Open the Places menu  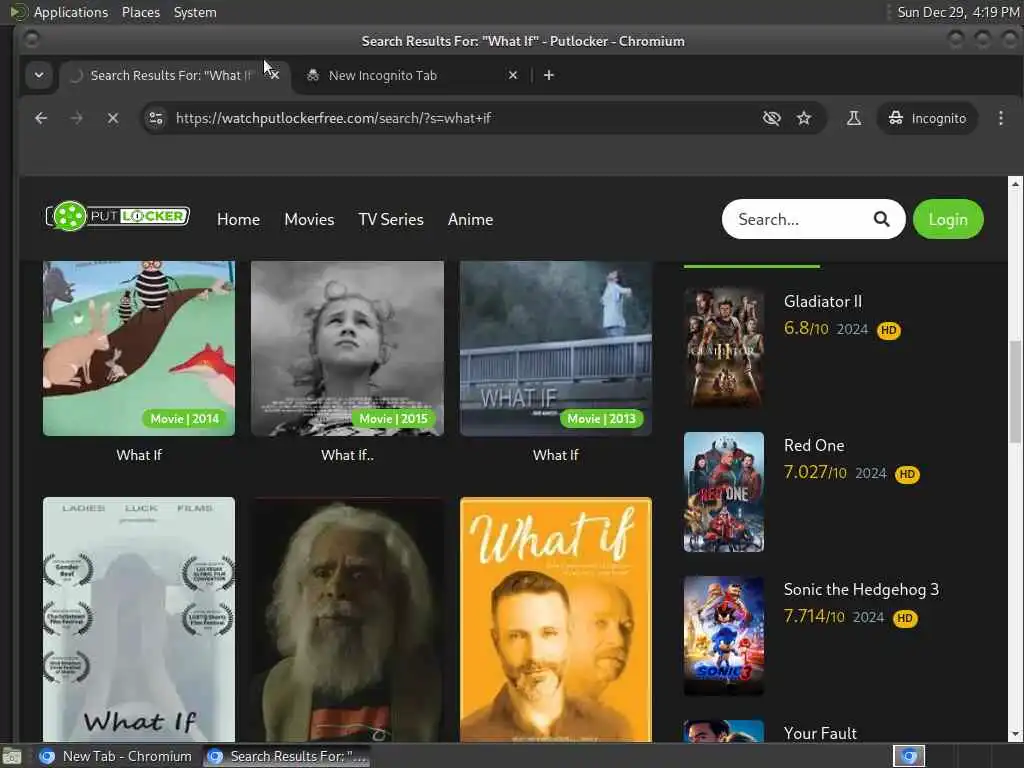tap(140, 12)
